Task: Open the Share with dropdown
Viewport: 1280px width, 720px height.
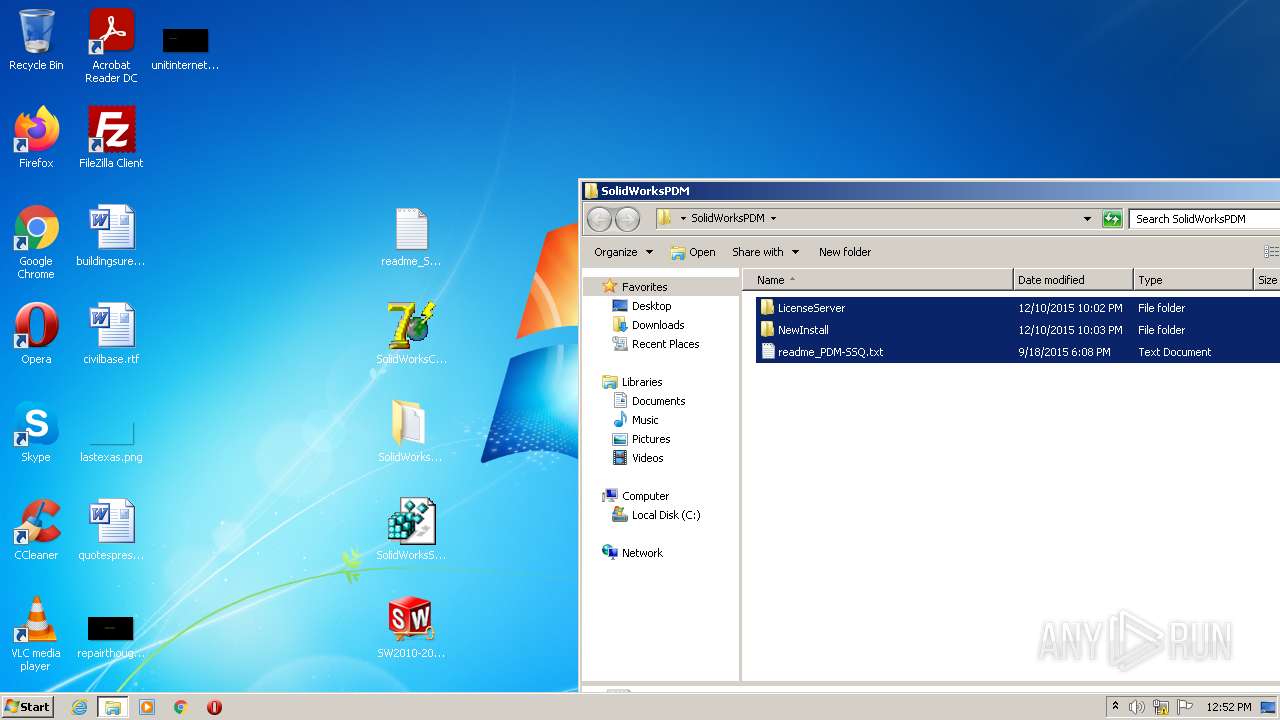Action: [765, 252]
